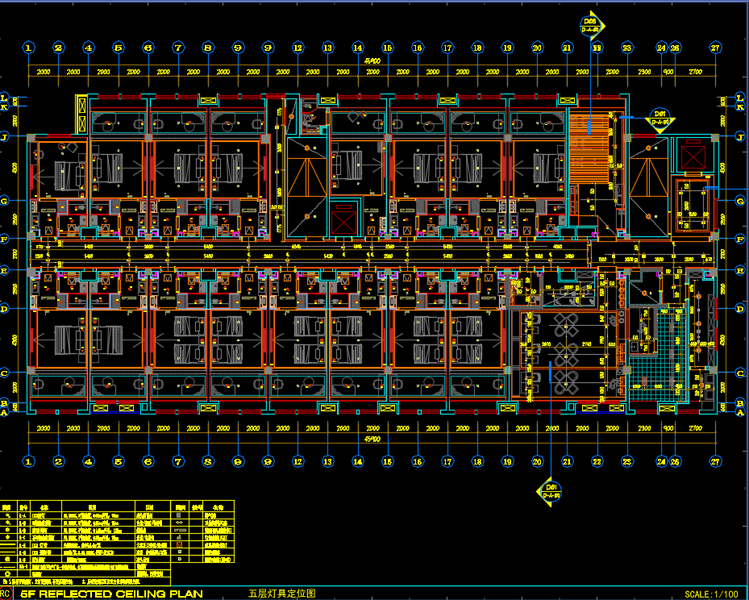This screenshot has width=749, height=600.
Task: Pick top-row grid bubble 18
Action: tap(477, 48)
